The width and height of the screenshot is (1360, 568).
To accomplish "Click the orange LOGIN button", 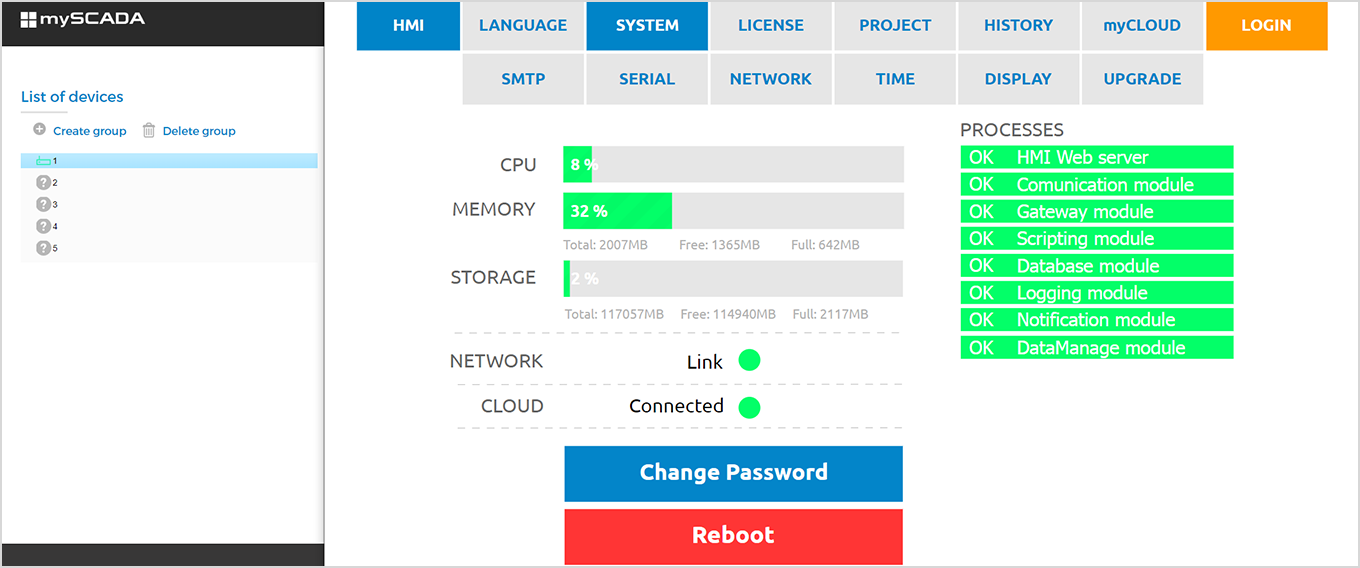I will click(x=1266, y=26).
